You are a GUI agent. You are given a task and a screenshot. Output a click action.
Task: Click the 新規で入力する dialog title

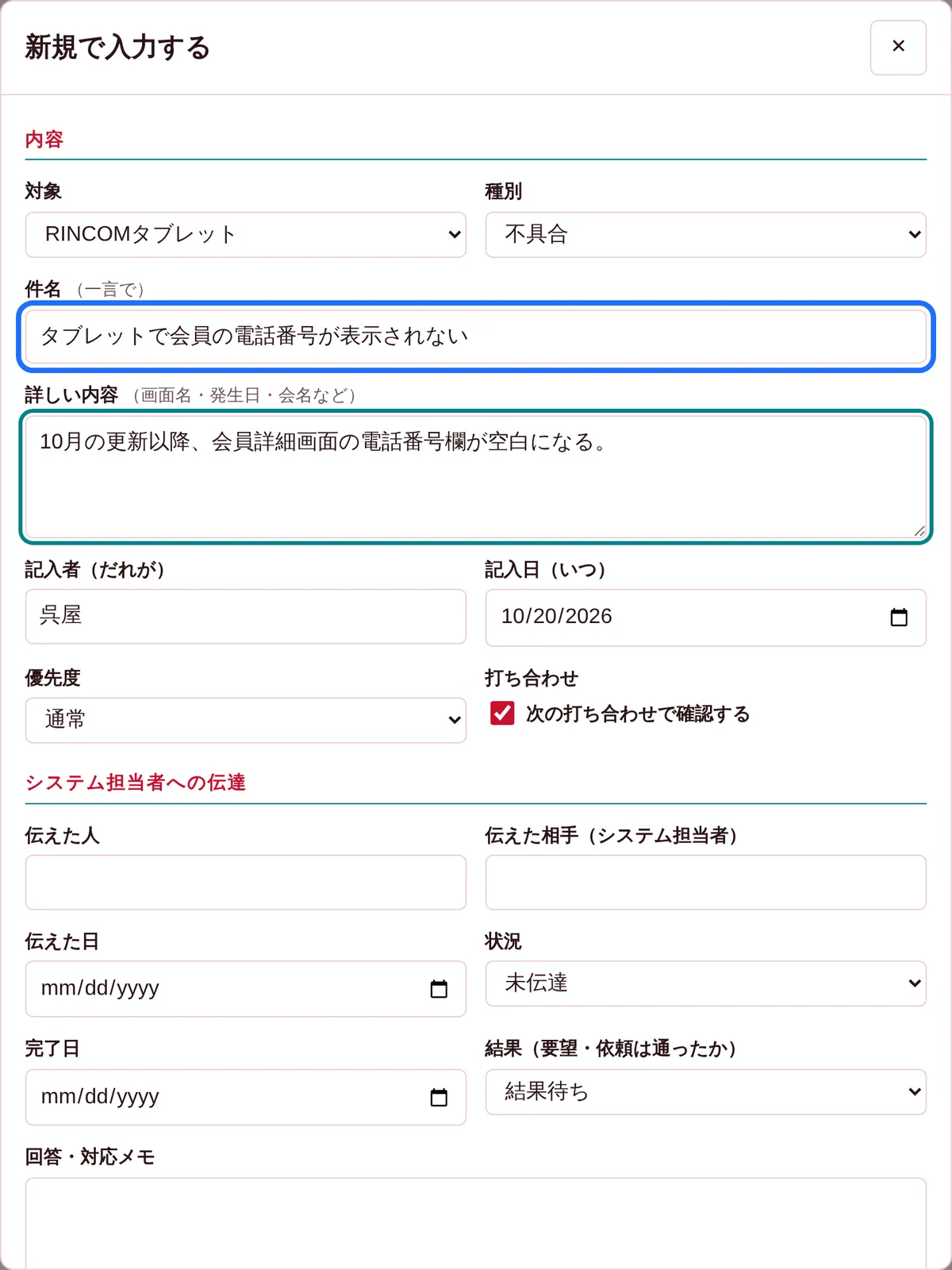(117, 48)
